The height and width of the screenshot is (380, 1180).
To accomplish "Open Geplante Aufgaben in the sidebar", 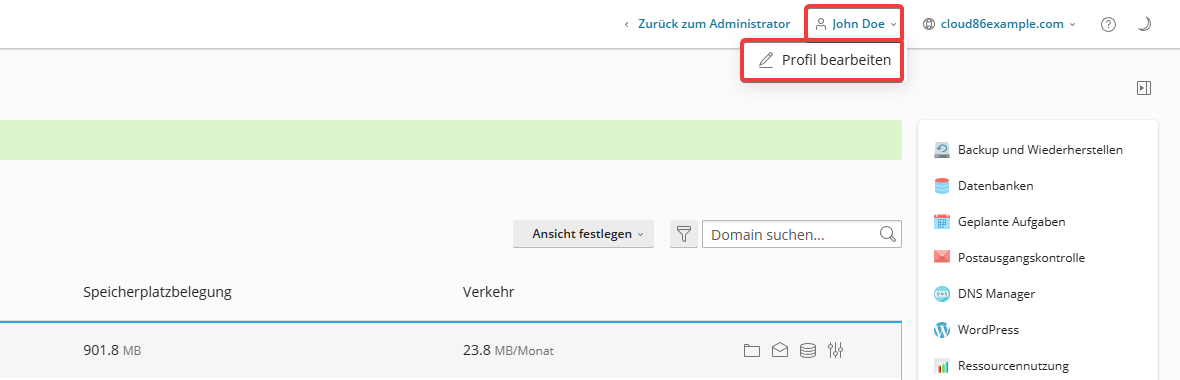I will click(999, 221).
